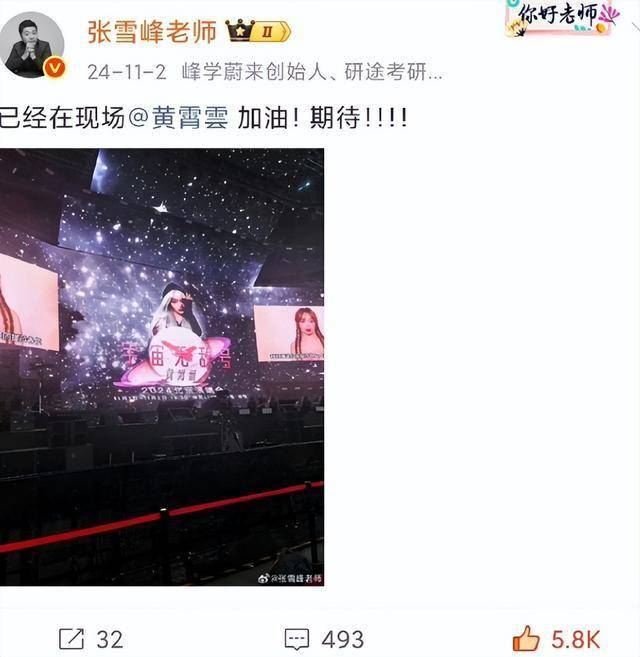Select the 24-11-2 post date

point(127,72)
